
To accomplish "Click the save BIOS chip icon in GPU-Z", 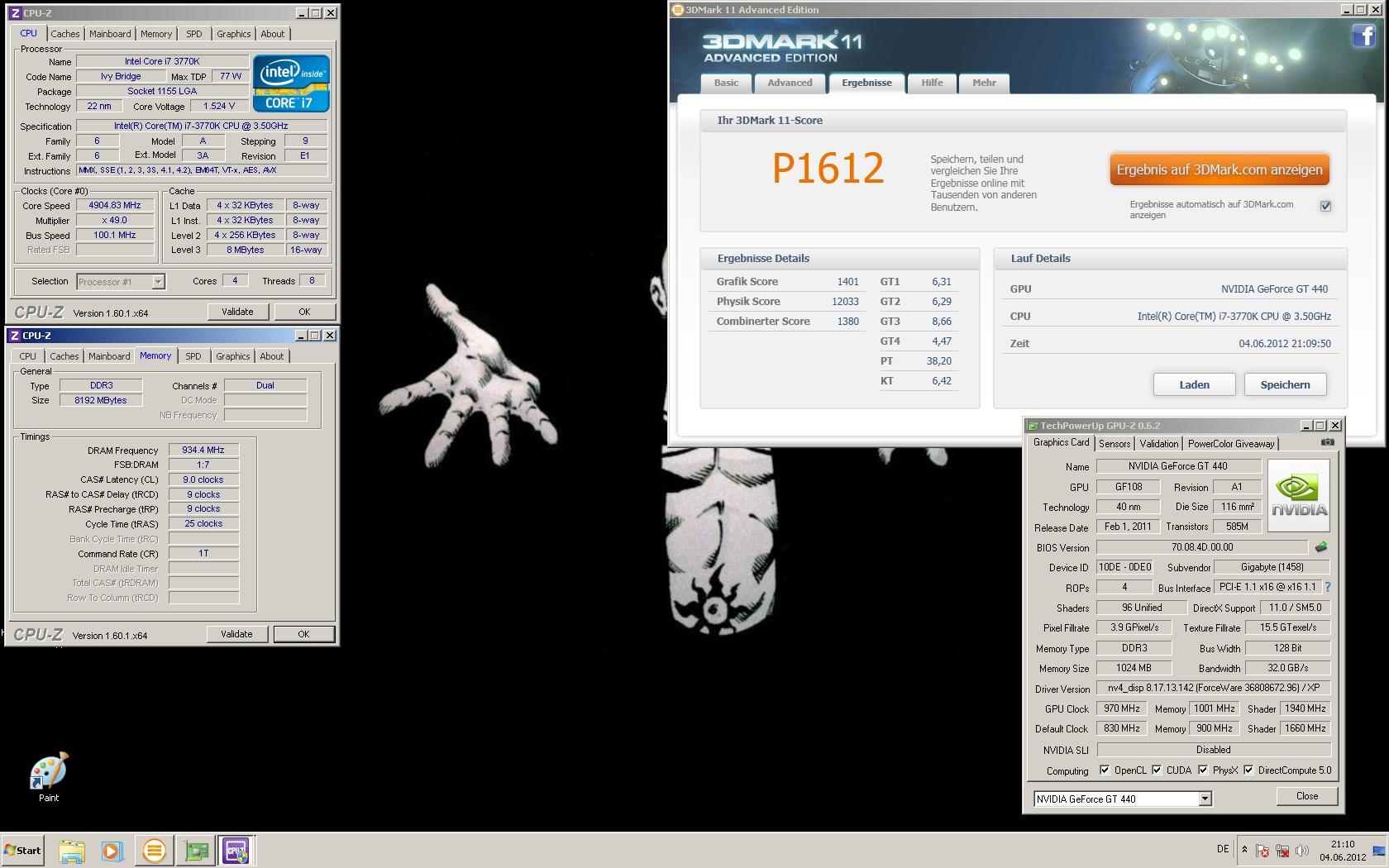I will click(1321, 546).
